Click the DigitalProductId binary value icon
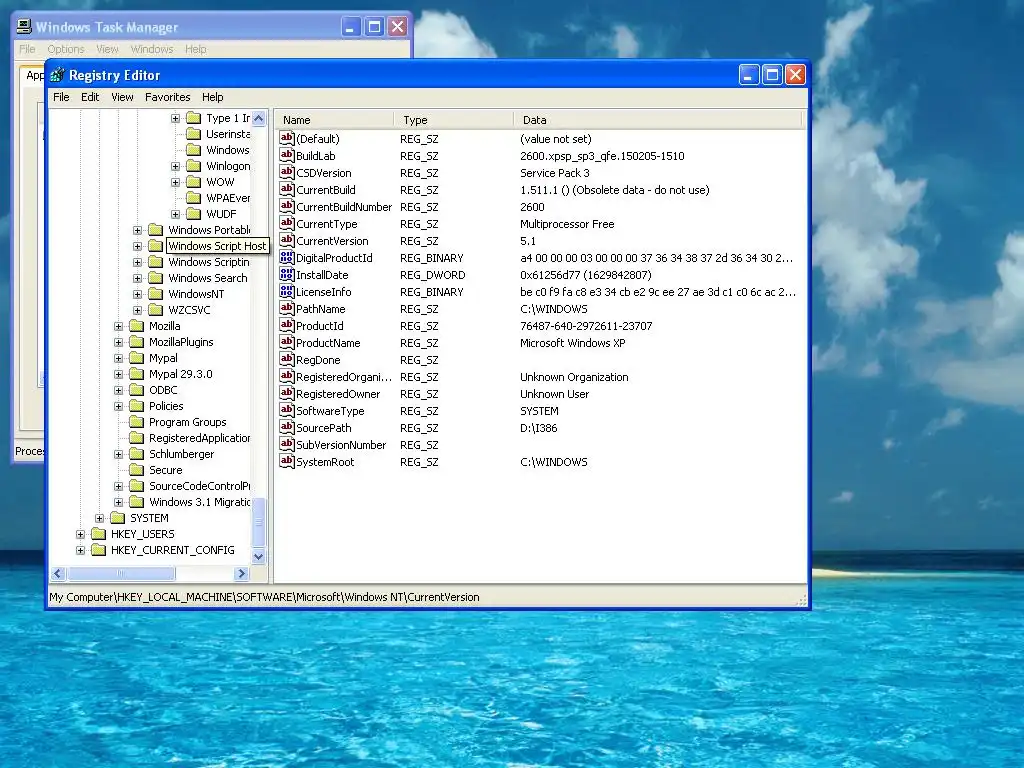Image resolution: width=1024 pixels, height=768 pixels. [287, 257]
